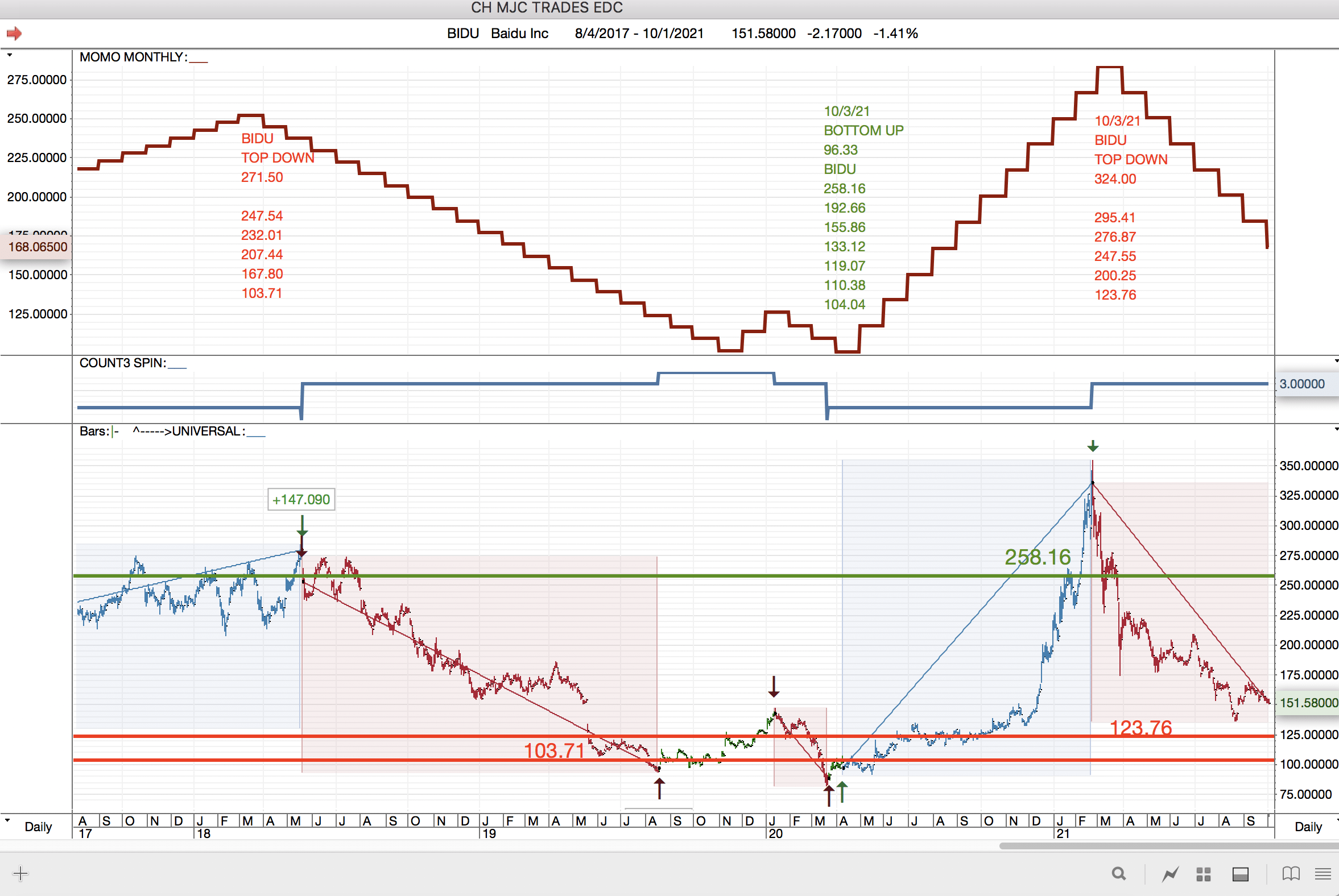
Task: Click the COUNT3 SPIN indicator label
Action: [x=122, y=363]
